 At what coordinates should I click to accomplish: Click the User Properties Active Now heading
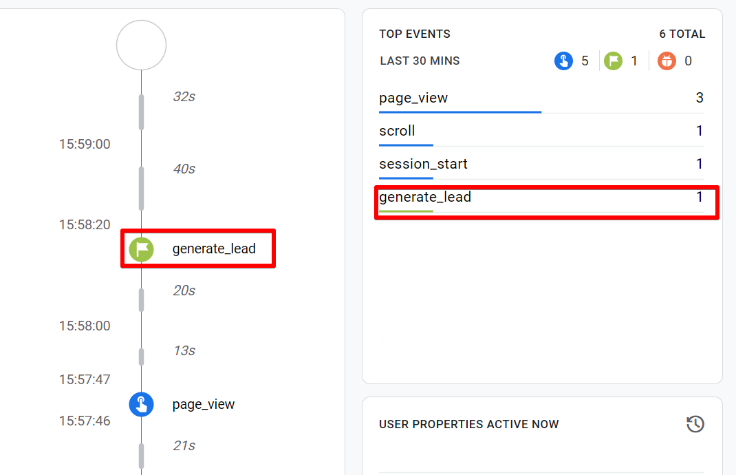469,424
